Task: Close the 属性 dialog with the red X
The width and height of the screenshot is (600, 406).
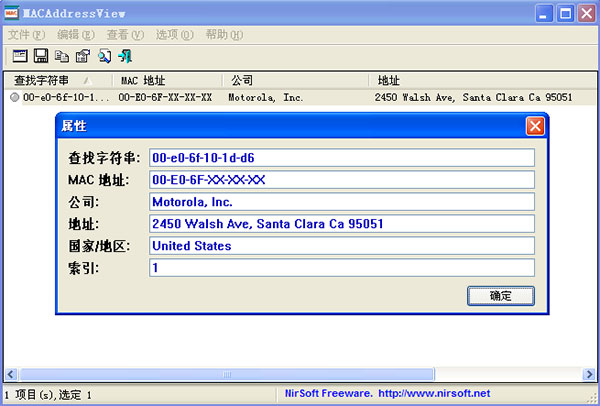Action: coord(535,126)
